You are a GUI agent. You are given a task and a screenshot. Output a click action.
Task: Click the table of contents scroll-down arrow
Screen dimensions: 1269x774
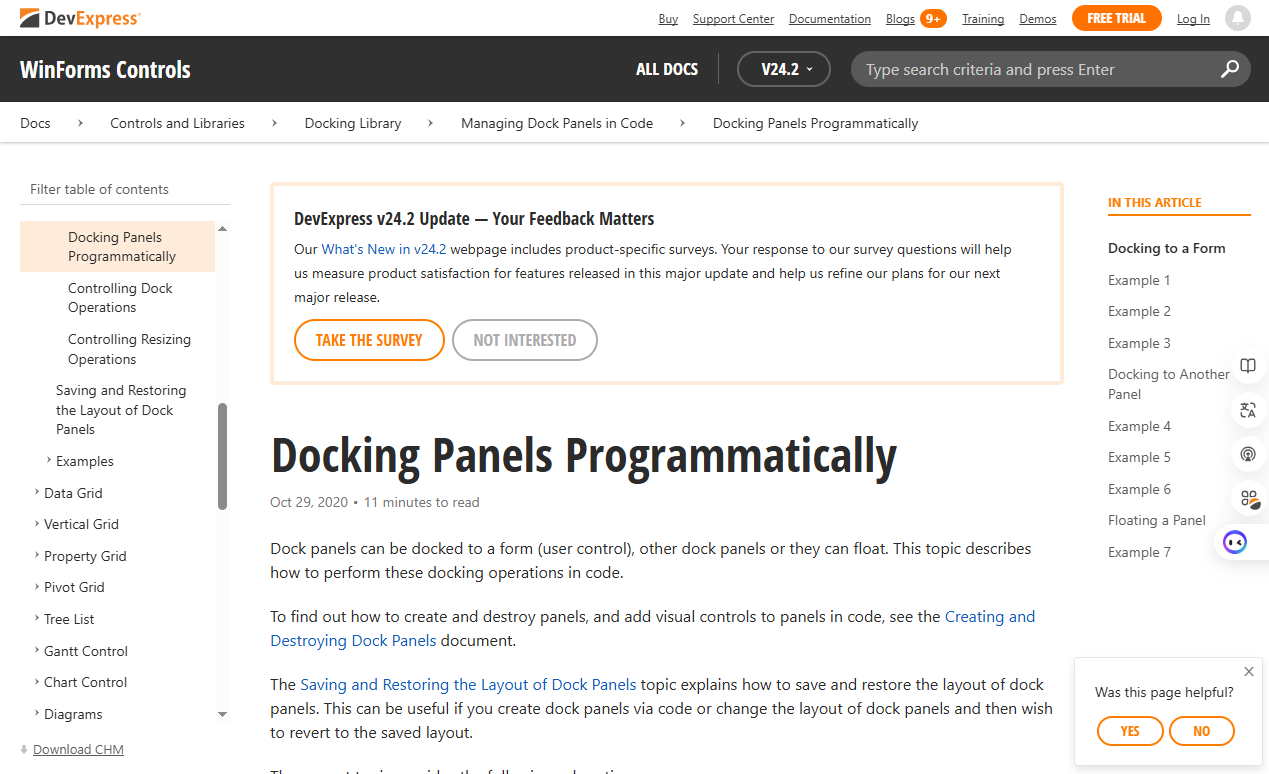coord(222,714)
